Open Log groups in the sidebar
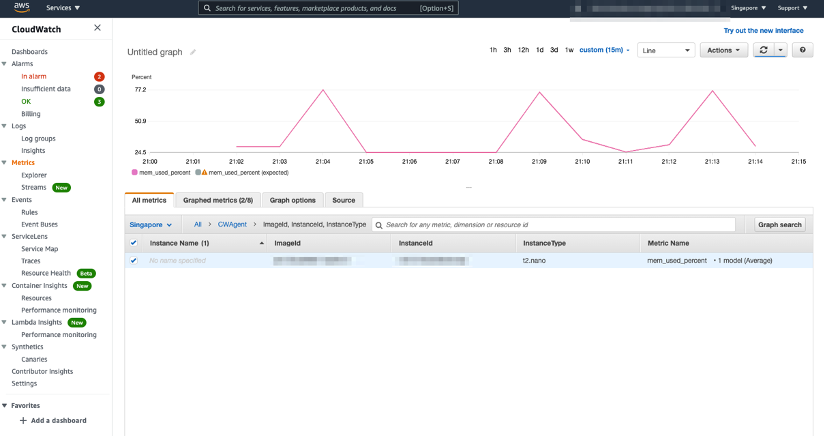The height and width of the screenshot is (437, 824). [38, 139]
